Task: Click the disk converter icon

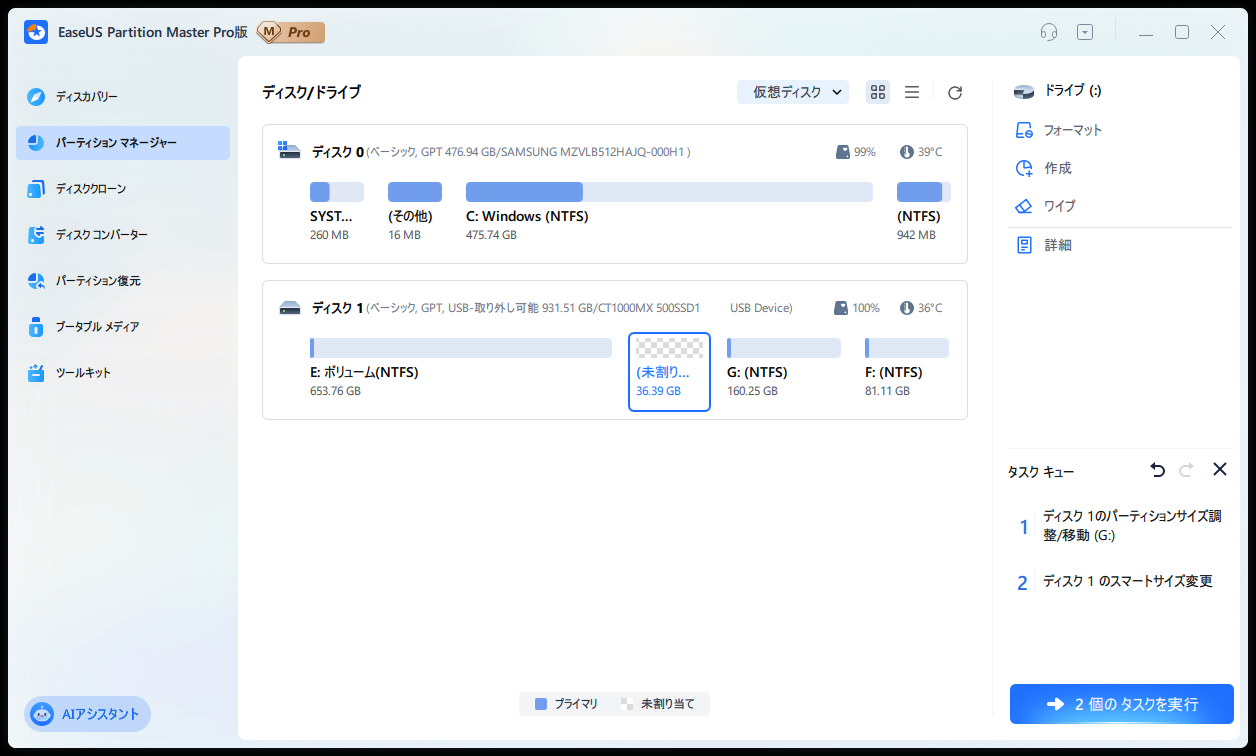Action: coord(37,235)
